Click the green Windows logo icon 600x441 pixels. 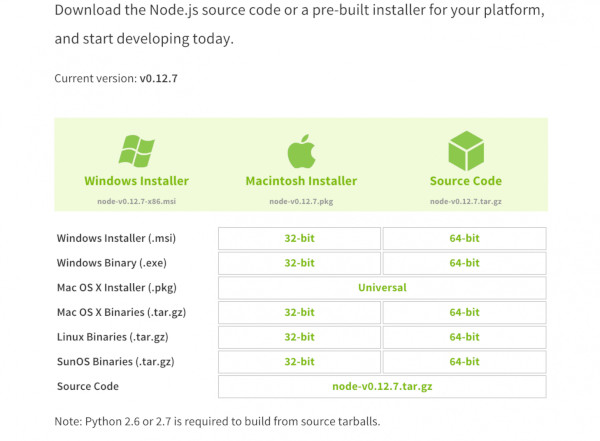(137, 151)
